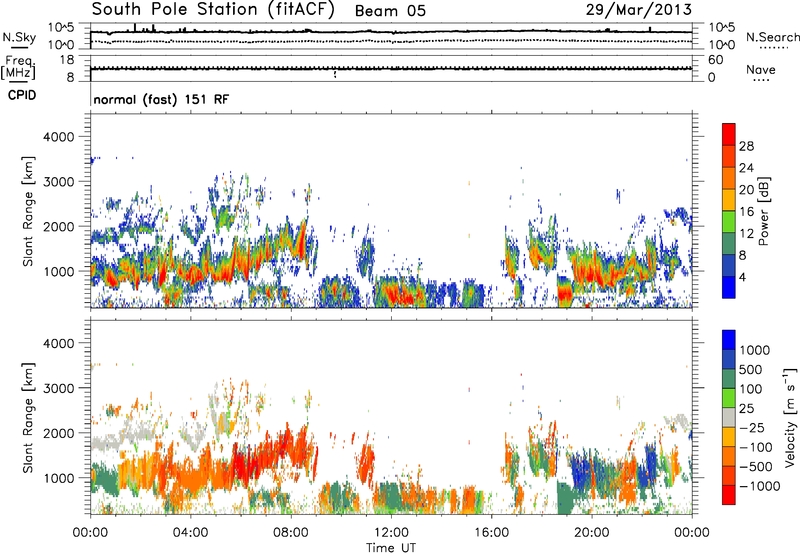This screenshot has width=800, height=554.
Task: Click the '4' label on Power scale
Action: [742, 277]
